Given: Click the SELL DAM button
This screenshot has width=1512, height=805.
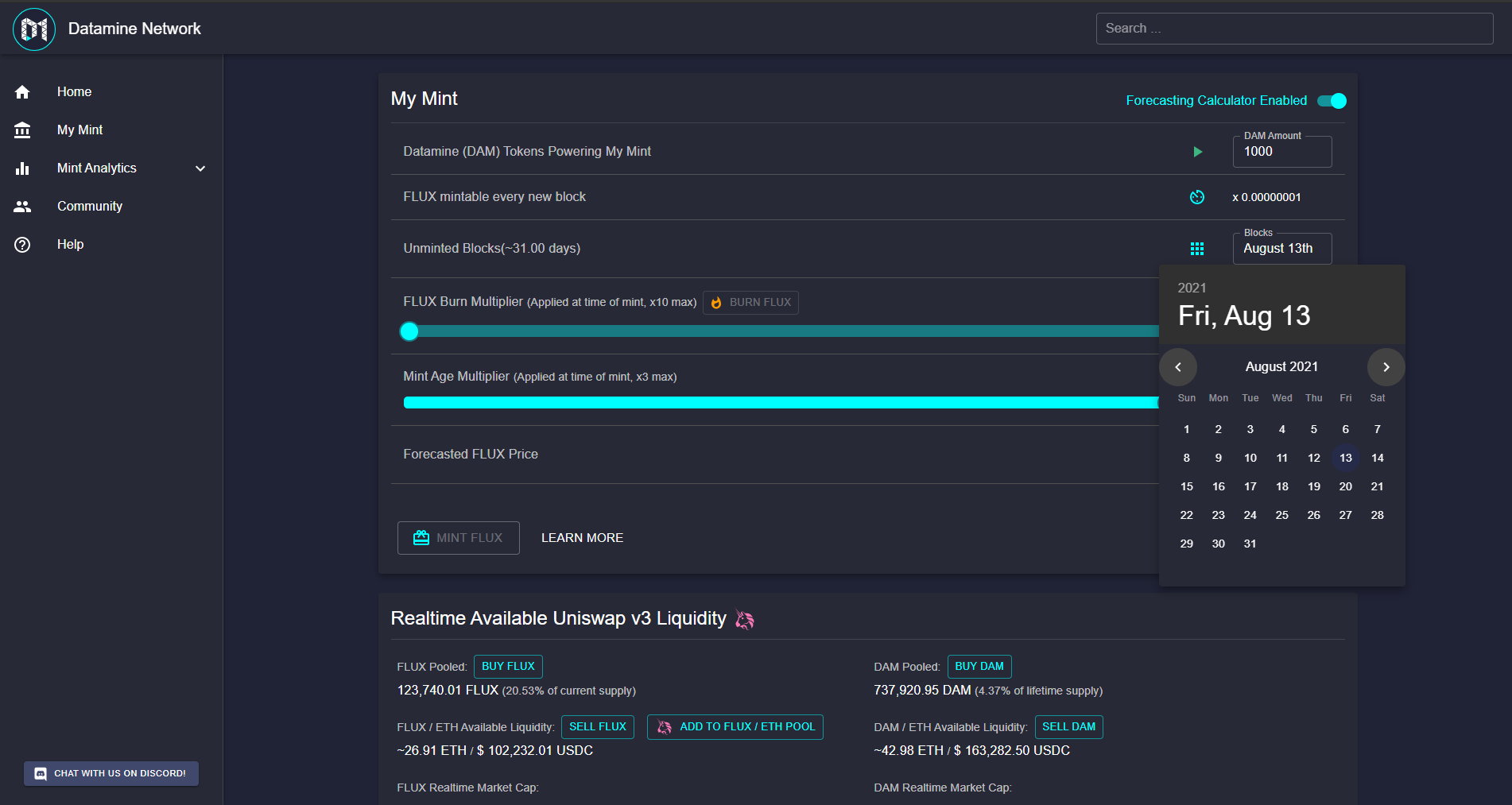Looking at the screenshot, I should coord(1068,727).
